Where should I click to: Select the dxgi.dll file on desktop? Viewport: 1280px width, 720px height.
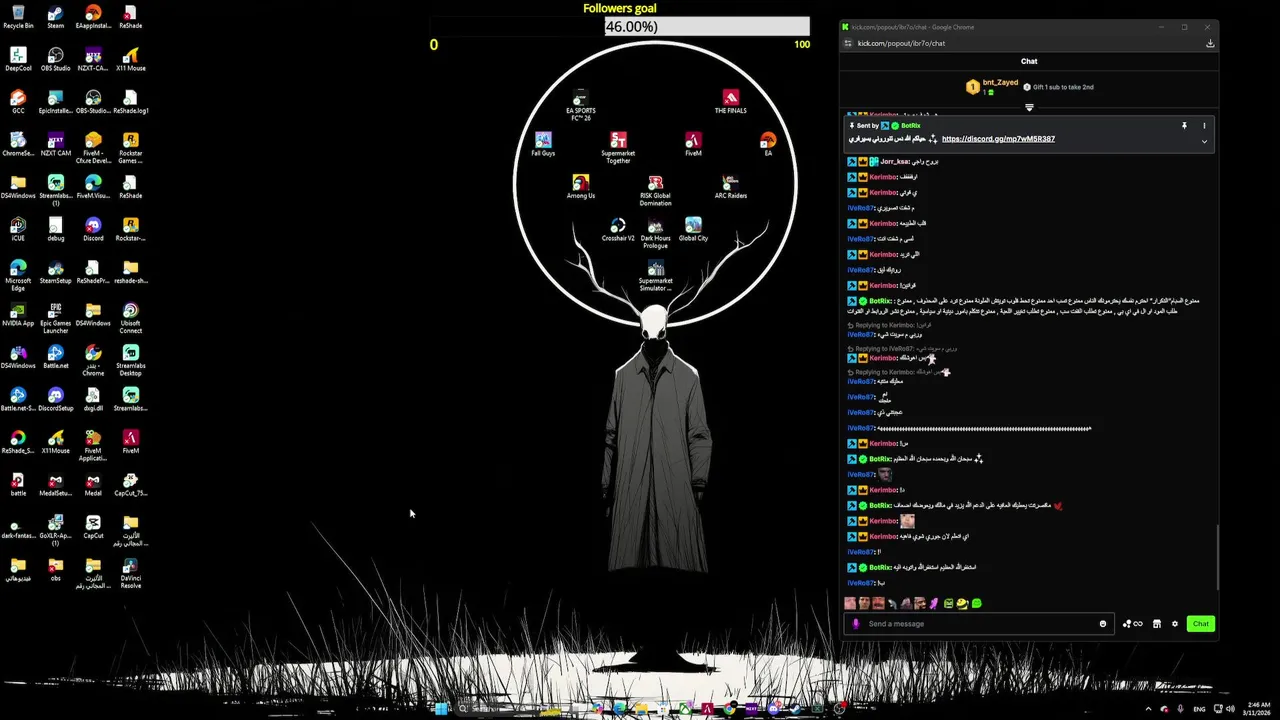tap(93, 399)
